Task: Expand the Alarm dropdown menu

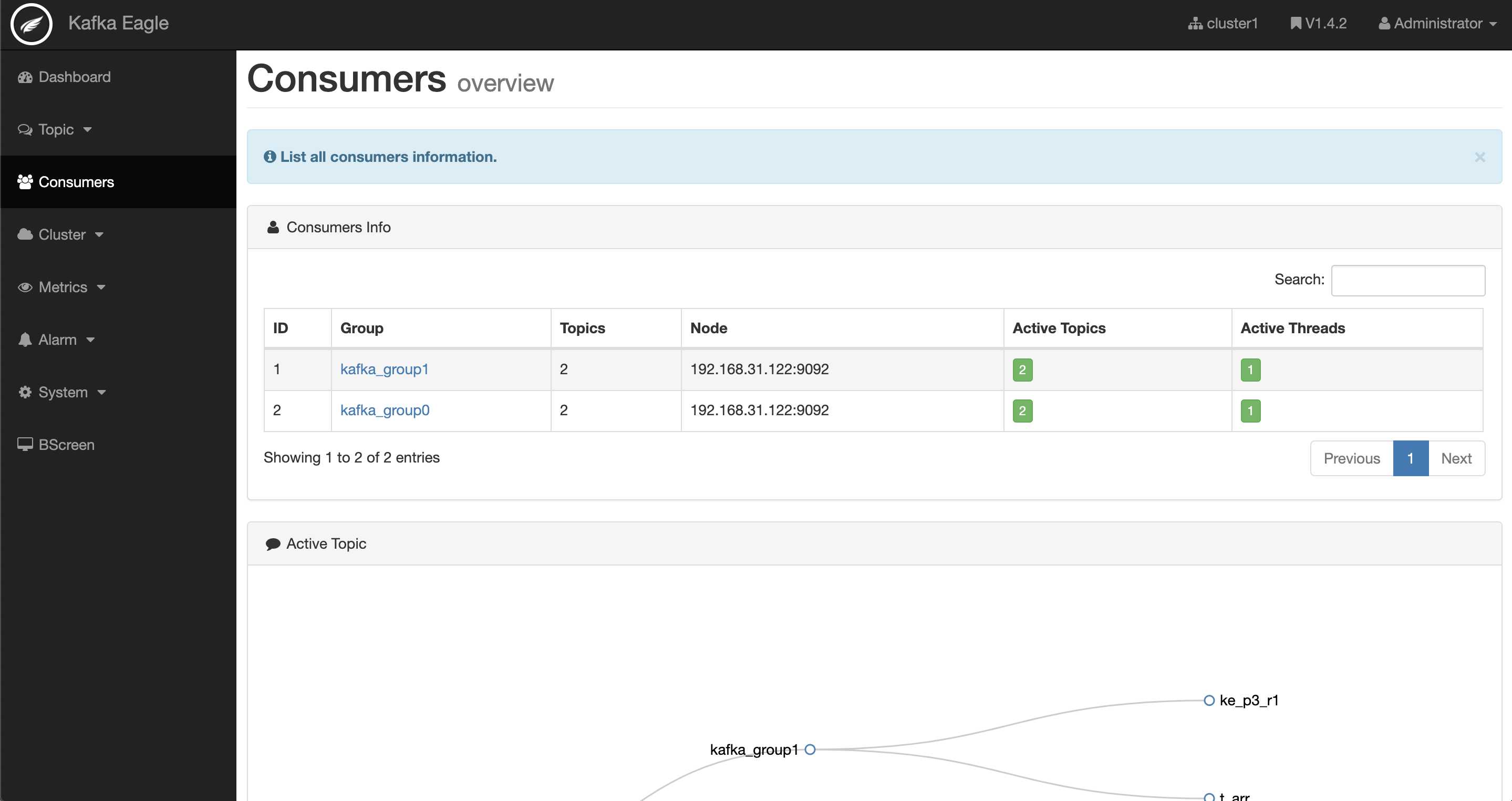Action: coord(57,339)
